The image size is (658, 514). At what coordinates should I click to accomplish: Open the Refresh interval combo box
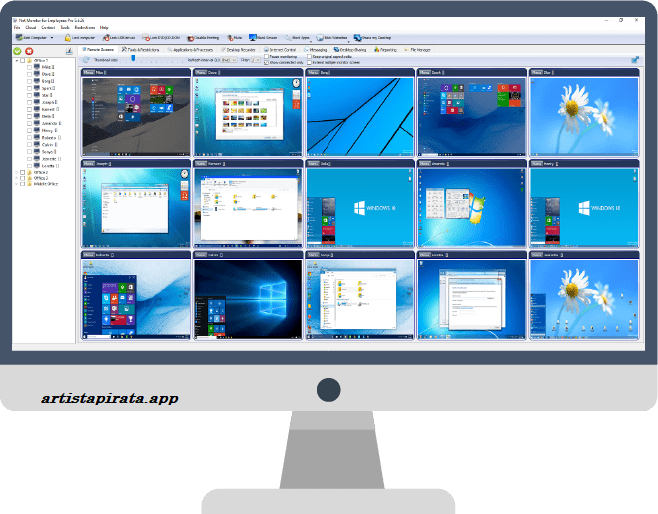(x=229, y=60)
